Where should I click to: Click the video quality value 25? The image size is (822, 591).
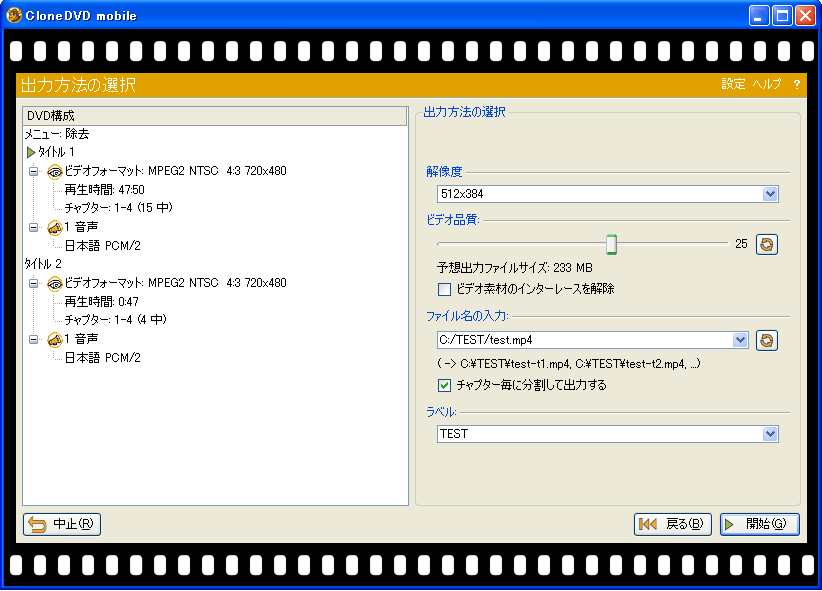[741, 244]
